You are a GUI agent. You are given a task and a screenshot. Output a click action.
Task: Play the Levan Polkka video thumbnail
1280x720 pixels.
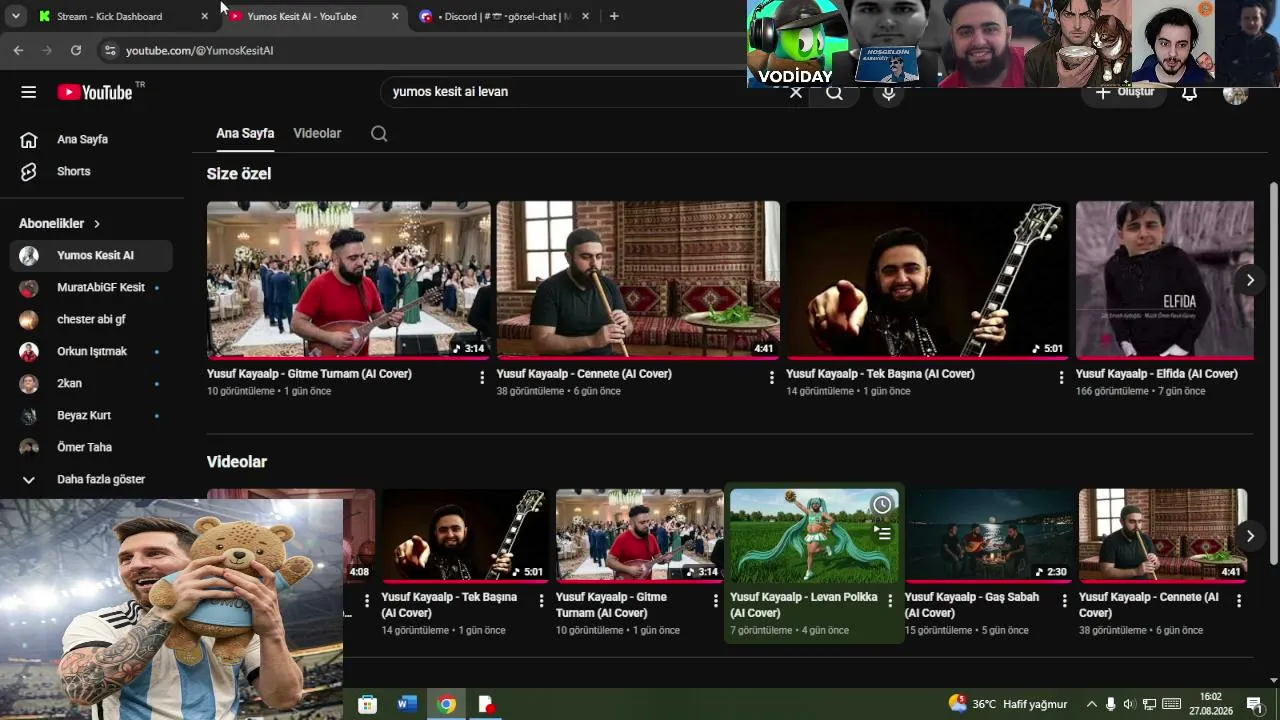click(x=814, y=536)
